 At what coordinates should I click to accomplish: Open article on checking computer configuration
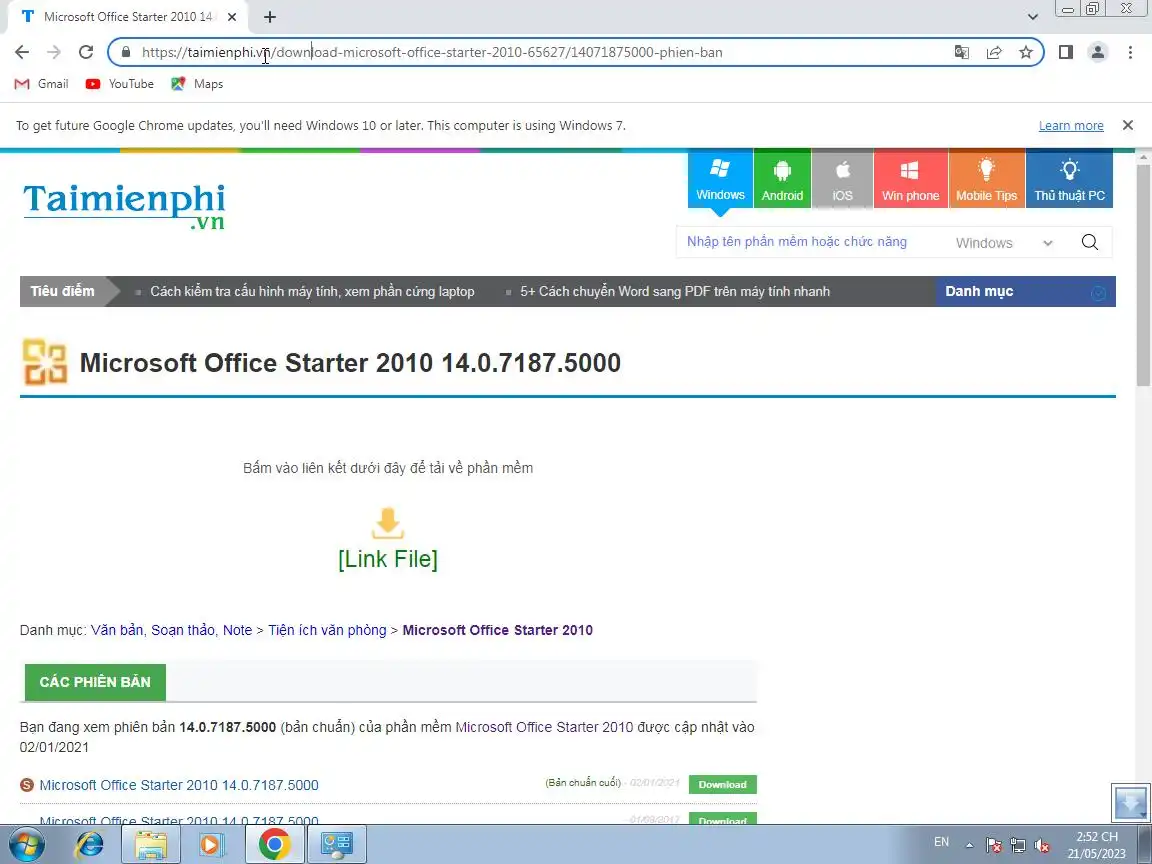point(312,292)
